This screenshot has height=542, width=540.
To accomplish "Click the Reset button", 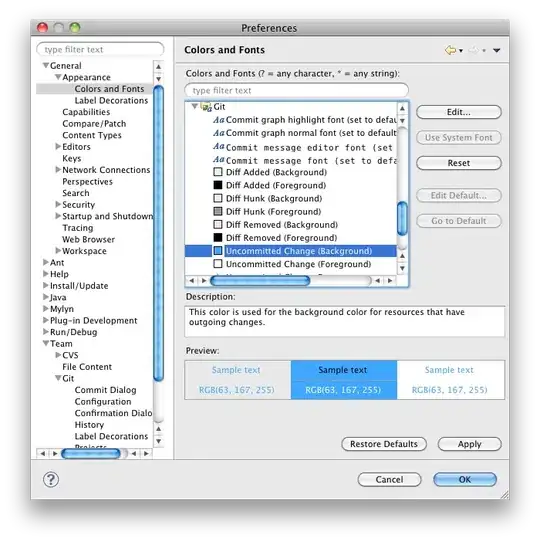I will pyautogui.click(x=459, y=163).
